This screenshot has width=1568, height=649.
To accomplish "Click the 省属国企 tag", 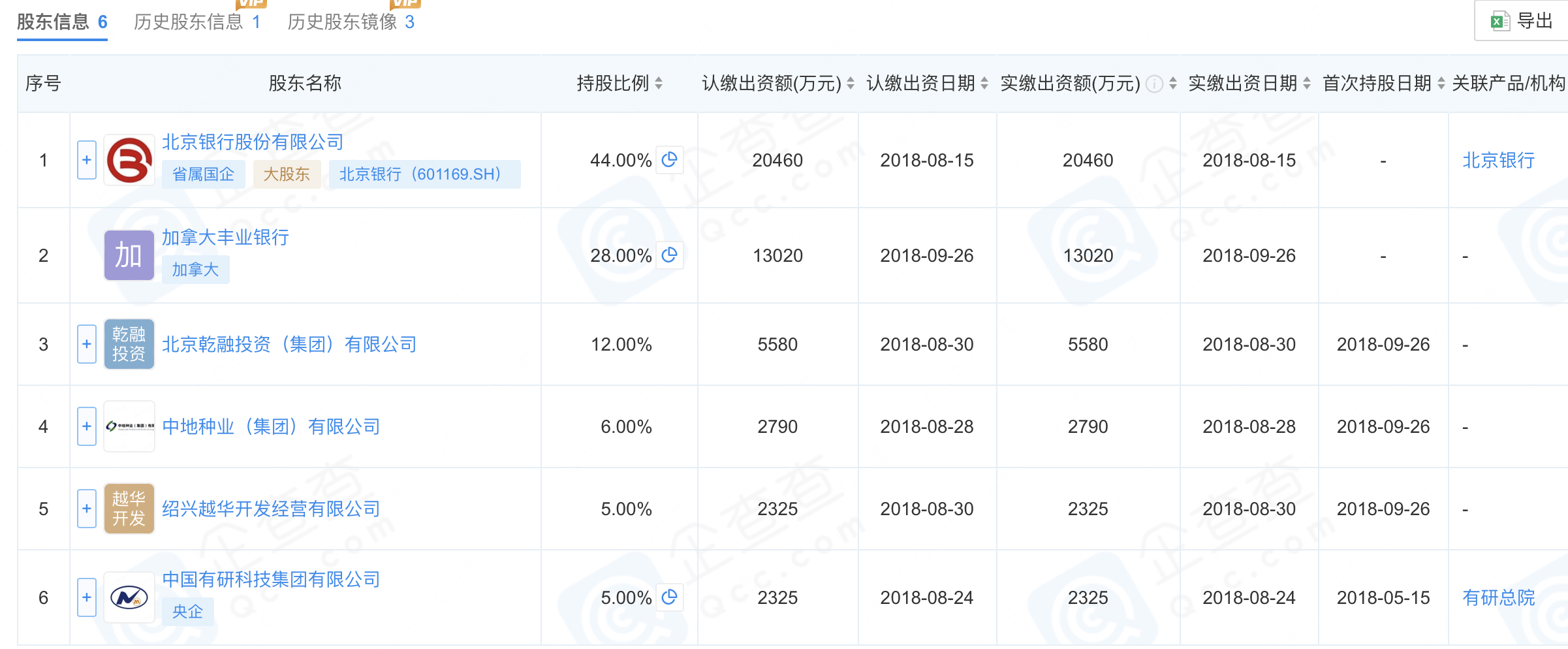I will point(203,174).
